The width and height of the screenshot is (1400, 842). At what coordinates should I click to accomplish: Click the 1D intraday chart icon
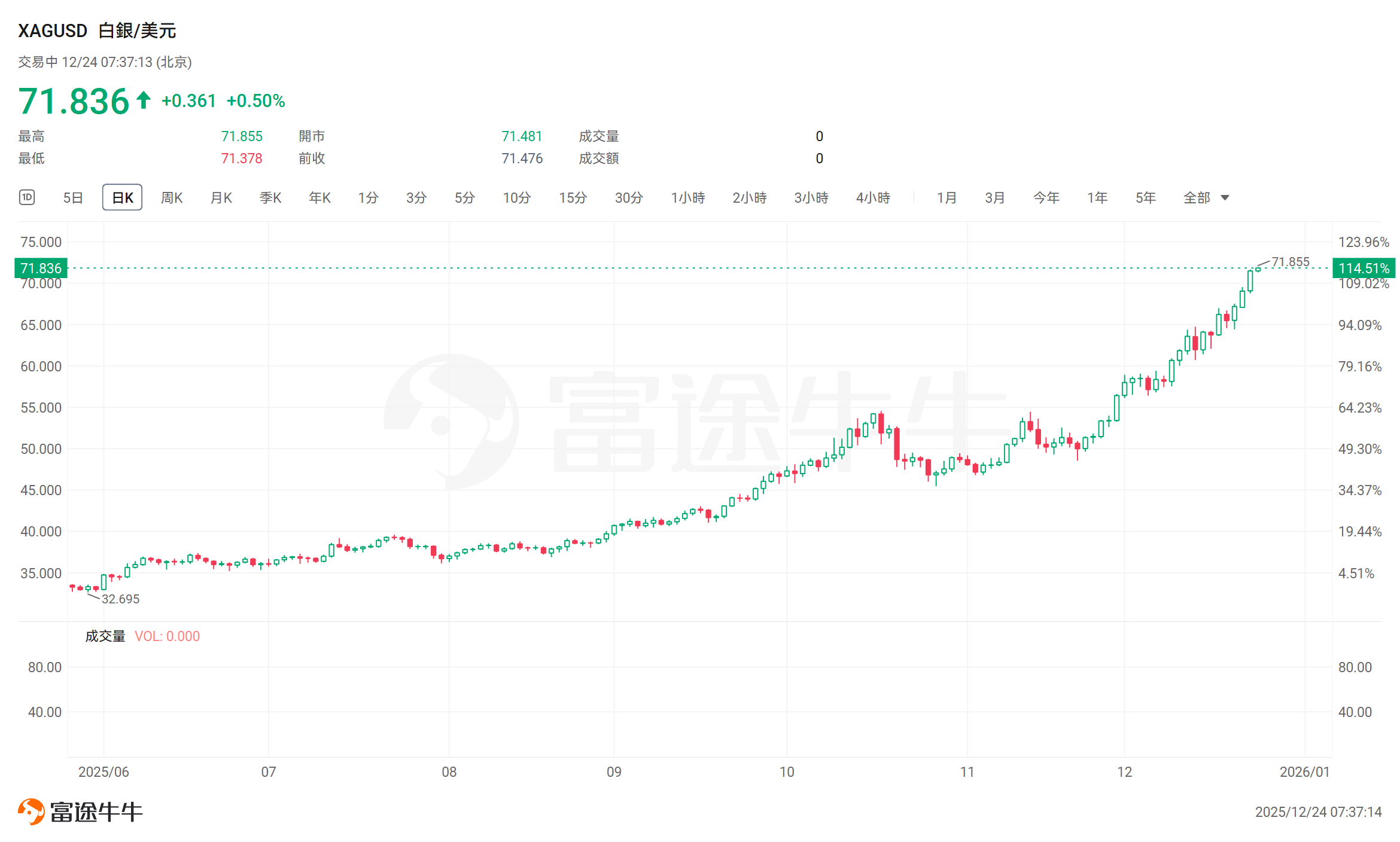pyautogui.click(x=27, y=197)
